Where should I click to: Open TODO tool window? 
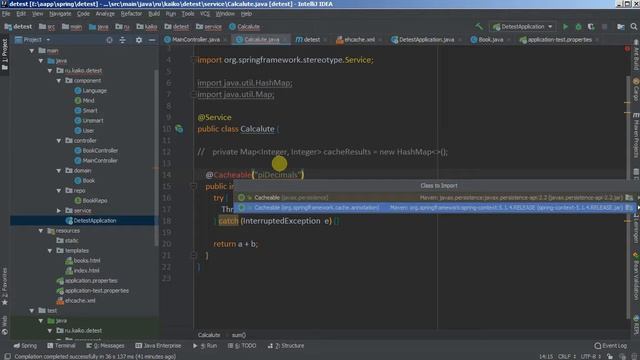(242, 346)
